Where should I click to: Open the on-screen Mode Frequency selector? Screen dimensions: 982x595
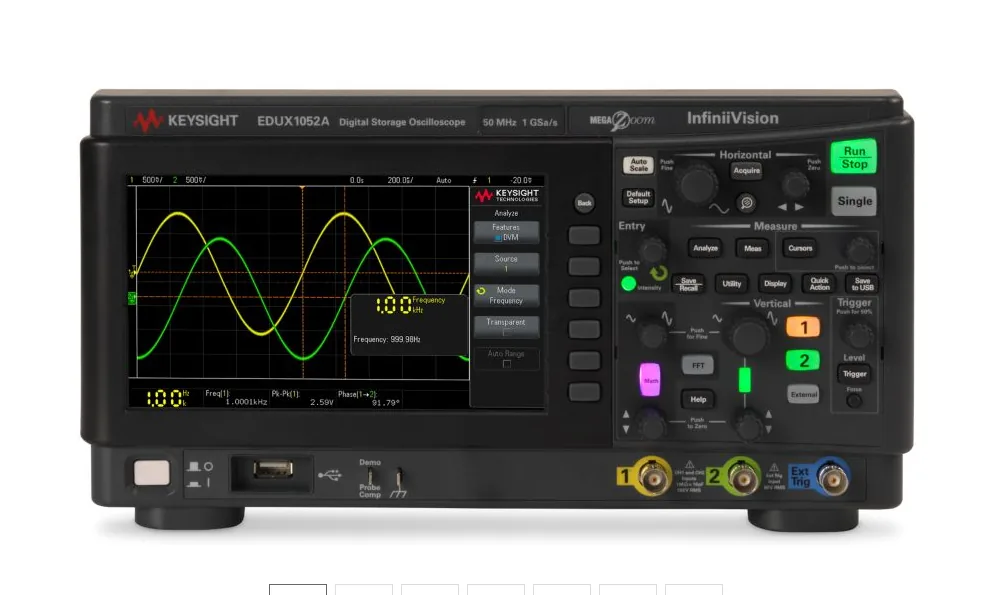click(x=506, y=296)
